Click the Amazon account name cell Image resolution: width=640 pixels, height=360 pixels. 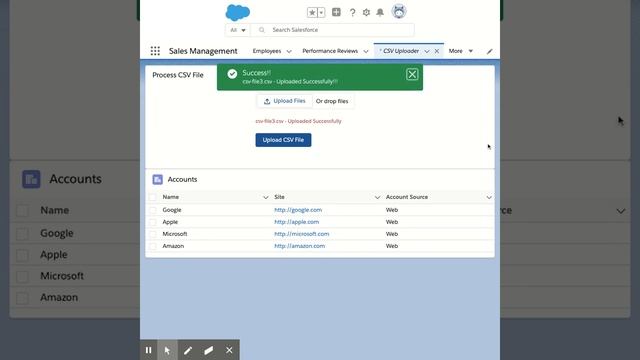[173, 246]
